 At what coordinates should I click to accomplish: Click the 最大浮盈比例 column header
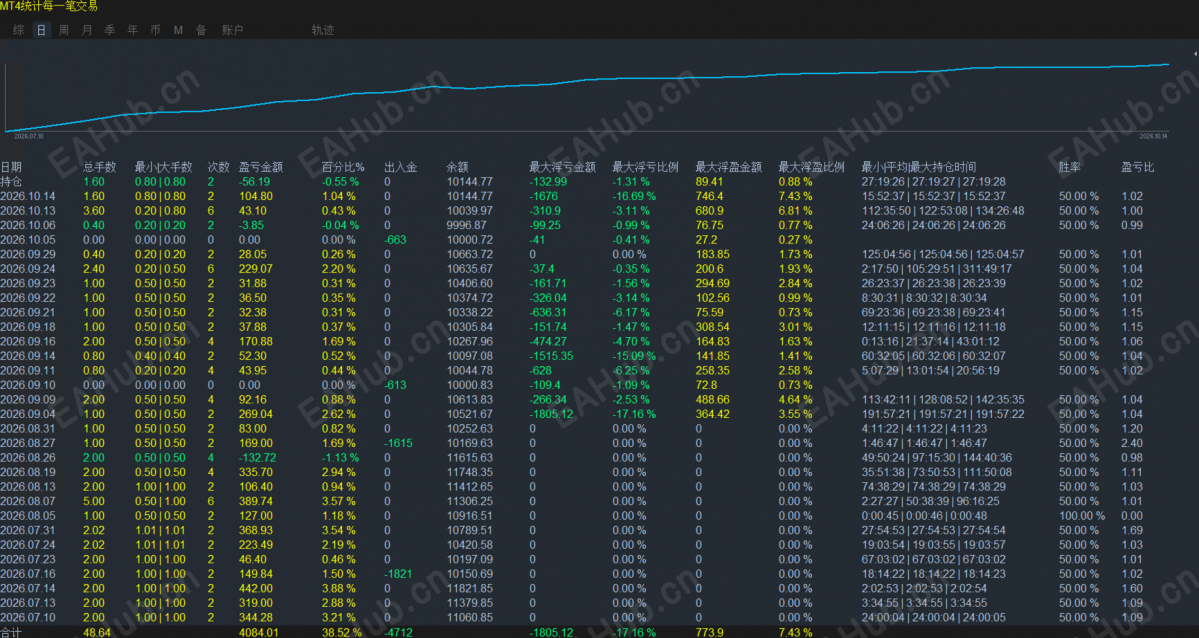pos(811,168)
